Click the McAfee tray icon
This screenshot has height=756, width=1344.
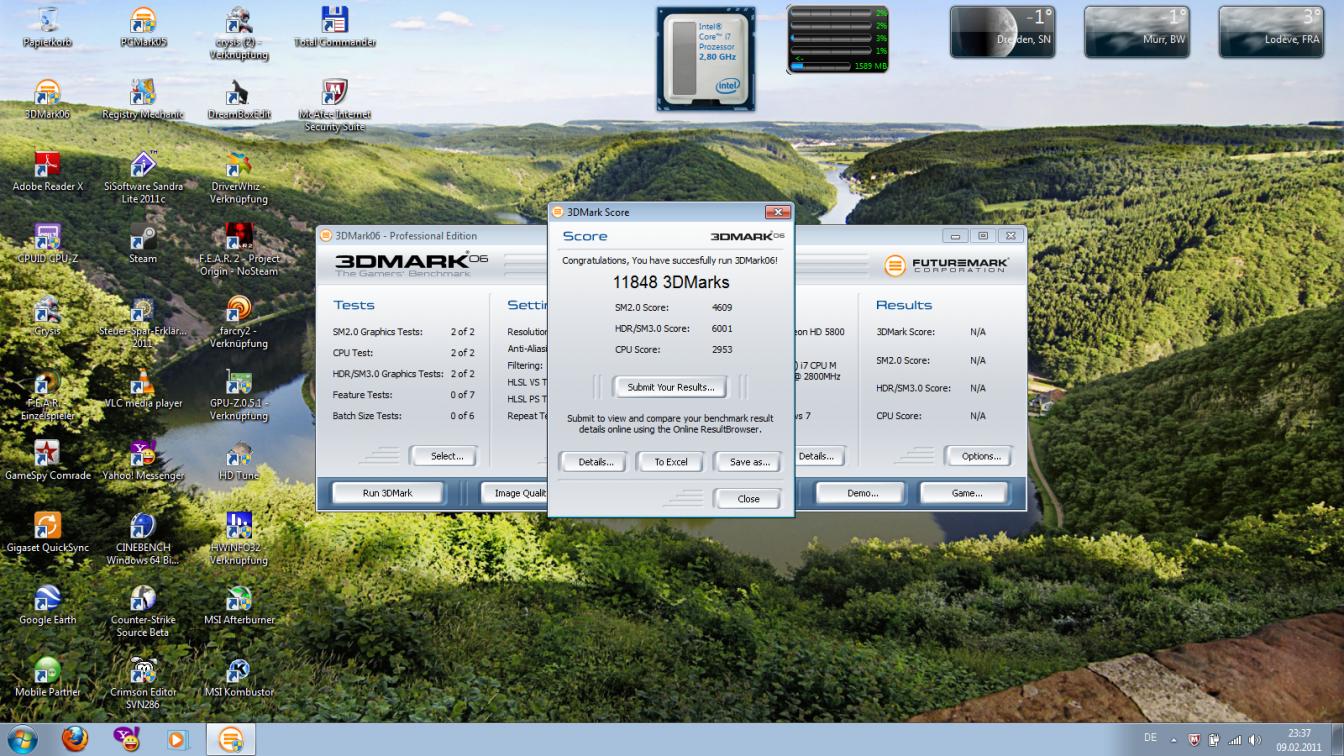(x=1194, y=740)
